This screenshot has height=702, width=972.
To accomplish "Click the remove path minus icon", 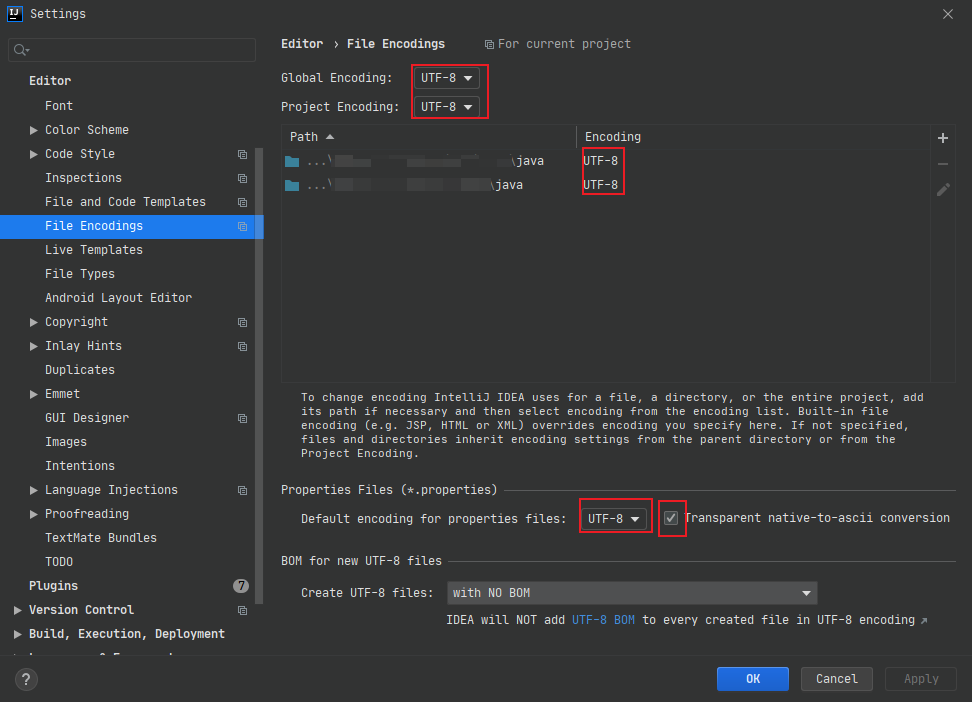I will [x=942, y=164].
